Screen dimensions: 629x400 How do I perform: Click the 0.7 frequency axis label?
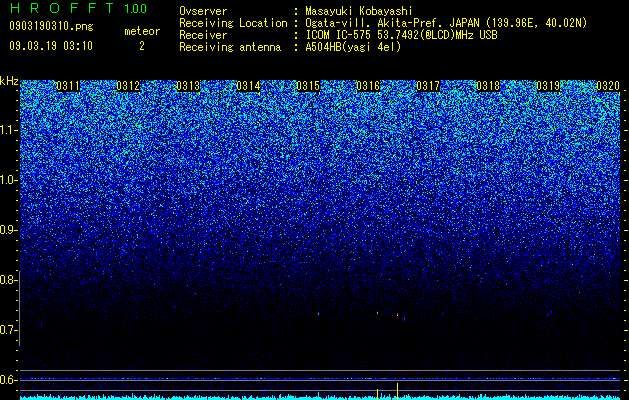pyautogui.click(x=7, y=330)
